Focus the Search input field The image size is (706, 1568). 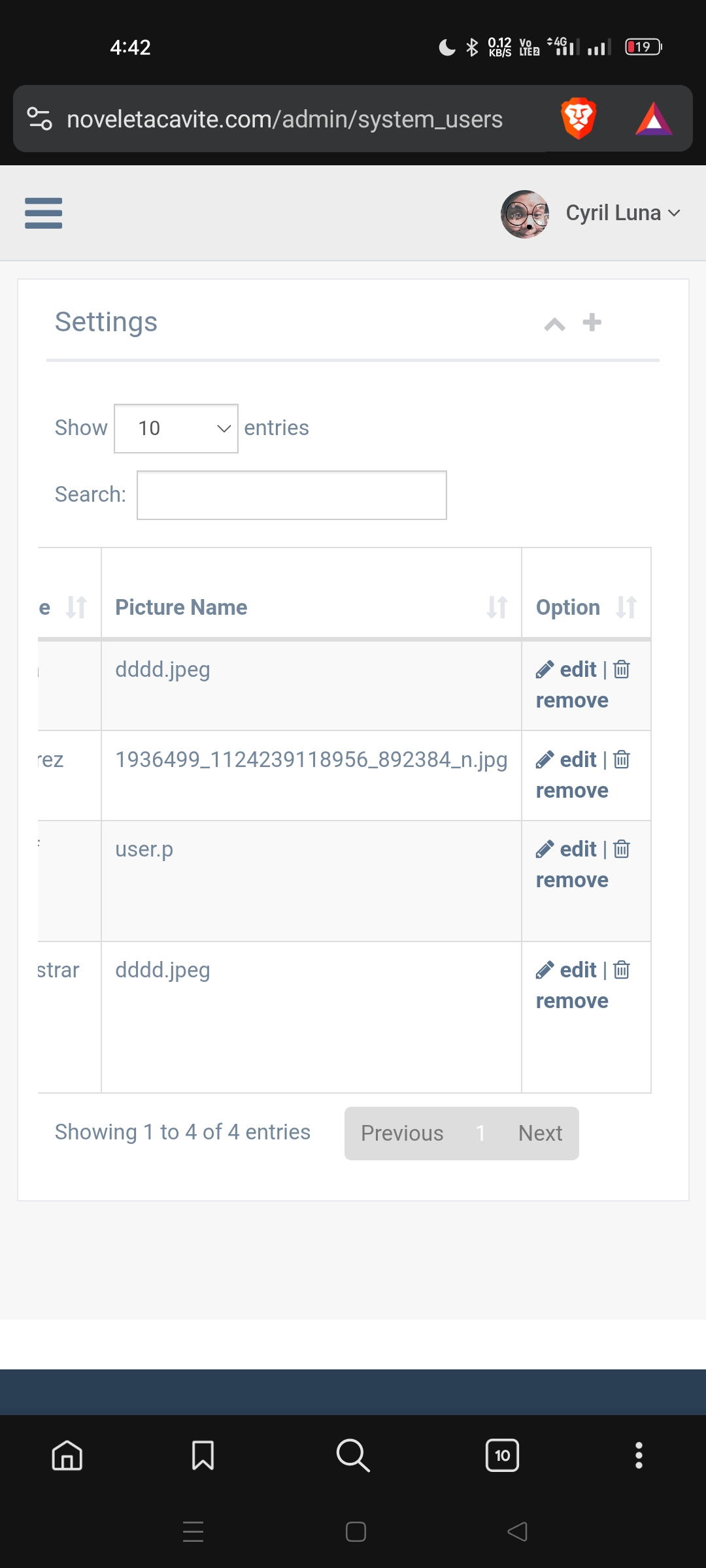pos(292,495)
